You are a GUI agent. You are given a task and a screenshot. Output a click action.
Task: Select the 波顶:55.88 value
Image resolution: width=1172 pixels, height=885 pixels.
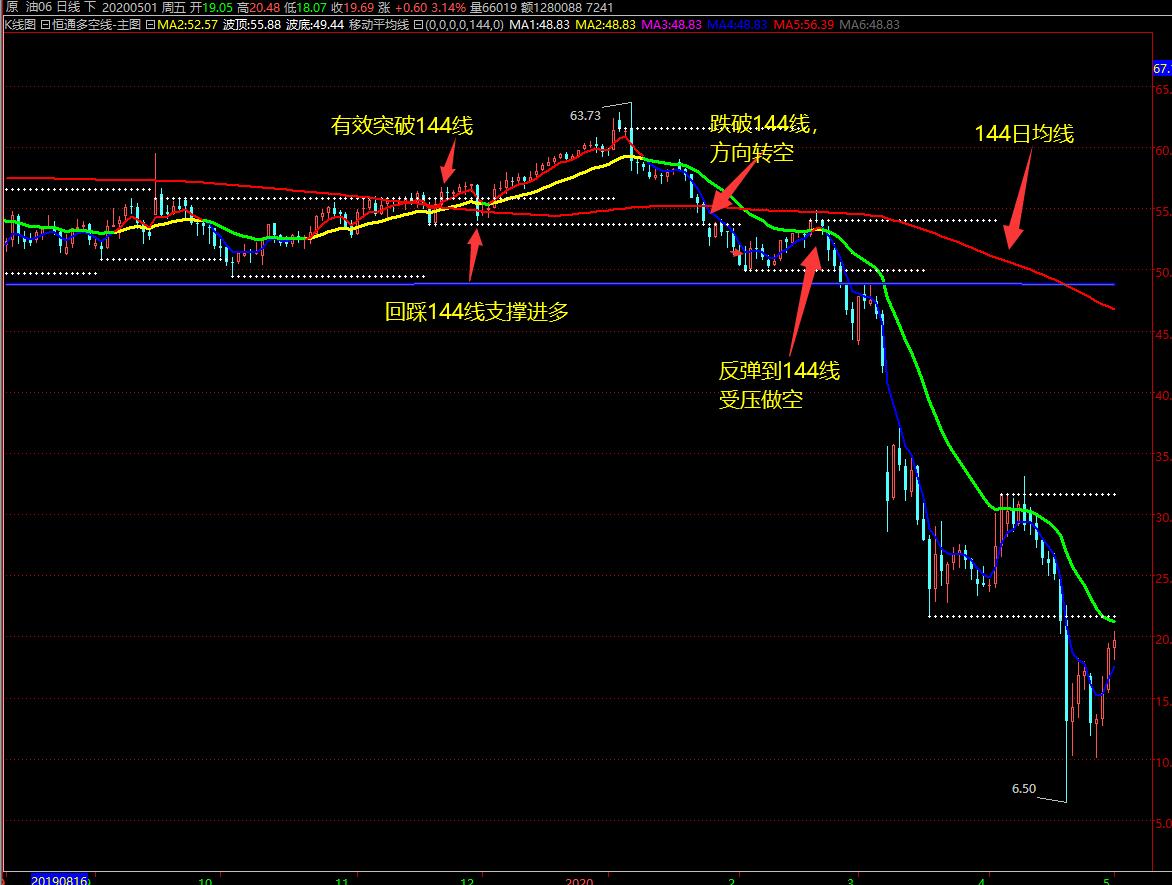pos(251,25)
